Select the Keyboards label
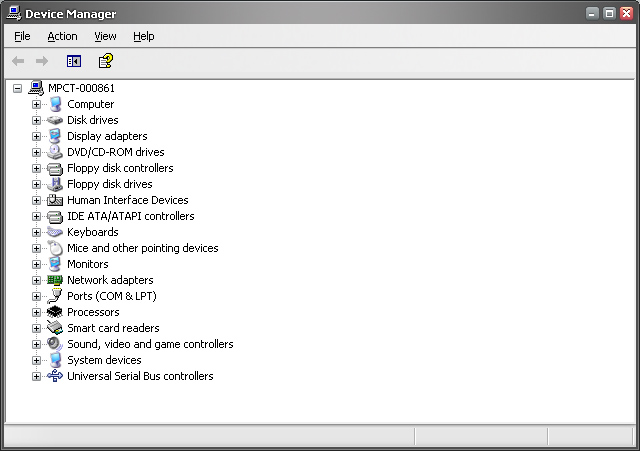The width and height of the screenshot is (640, 451). [93, 232]
